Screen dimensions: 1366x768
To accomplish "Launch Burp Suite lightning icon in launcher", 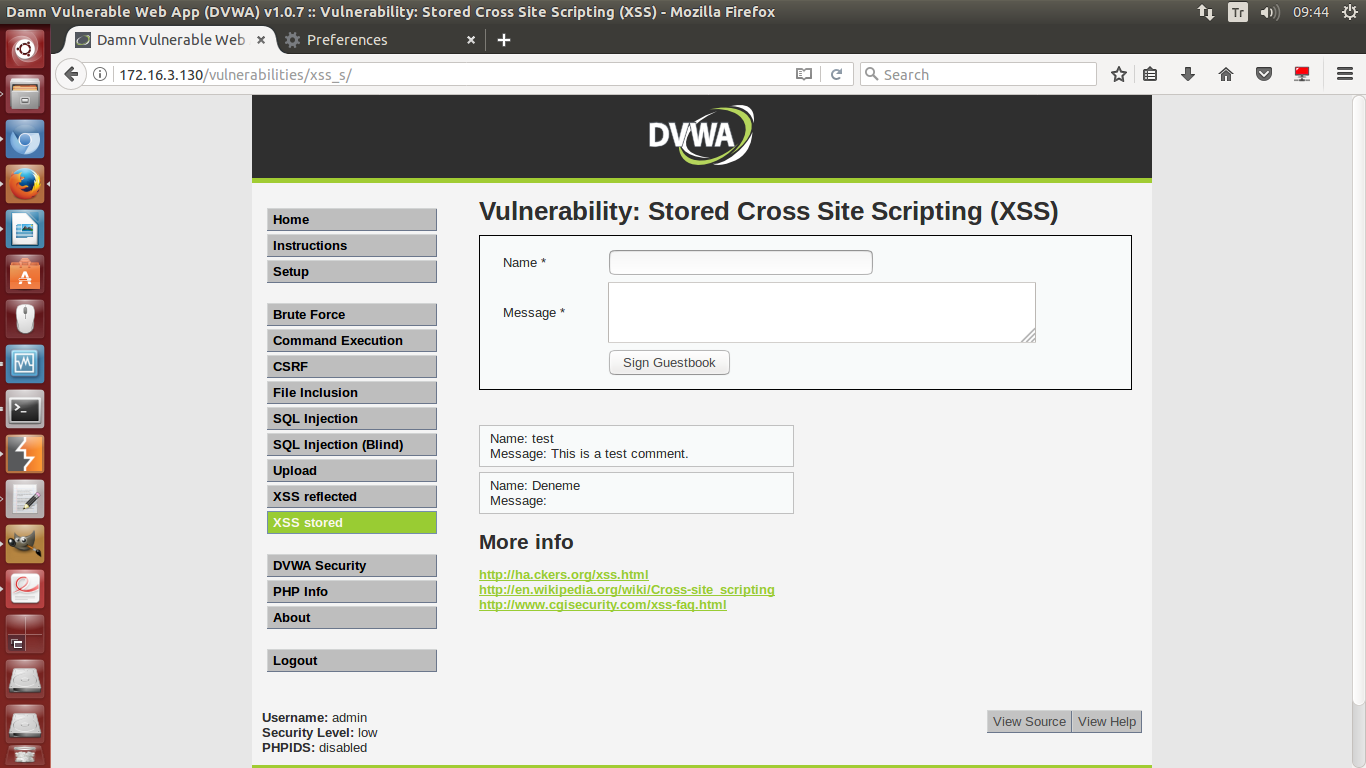I will (25, 454).
